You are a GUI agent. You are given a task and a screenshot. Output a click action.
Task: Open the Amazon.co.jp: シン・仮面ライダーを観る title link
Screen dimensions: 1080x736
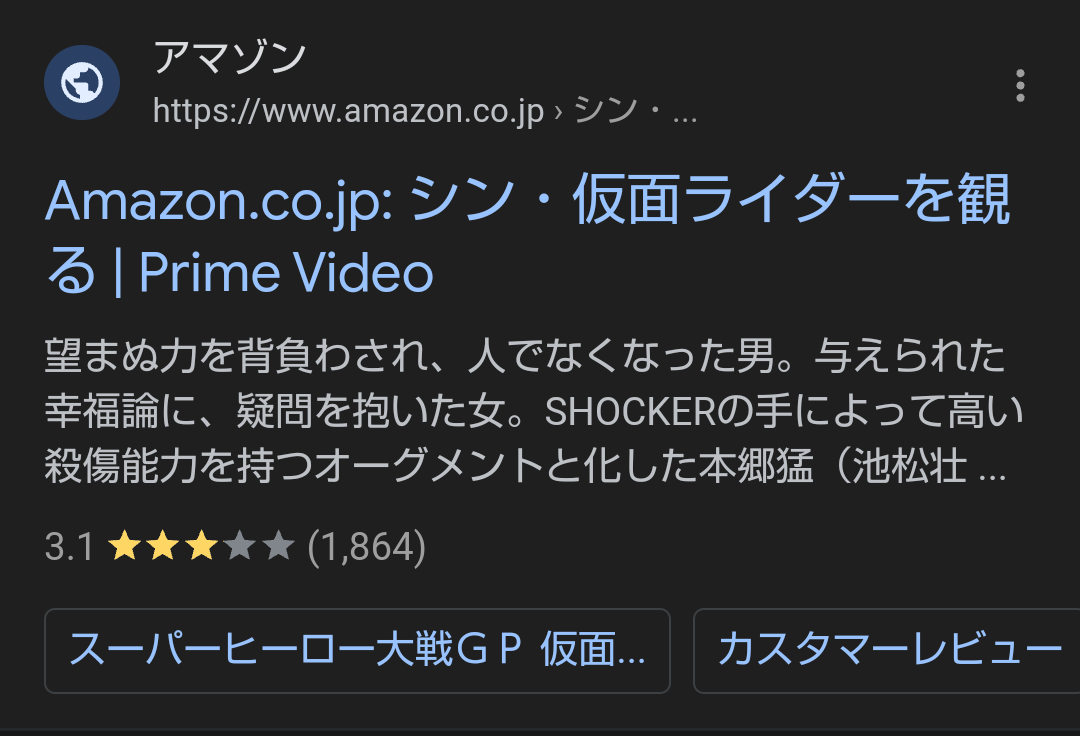coord(528,235)
